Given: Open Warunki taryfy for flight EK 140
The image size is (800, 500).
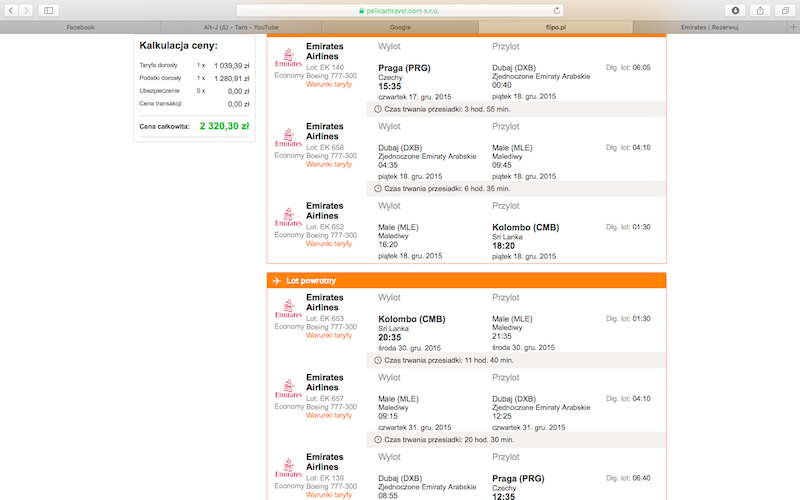Looking at the screenshot, I should pos(329,84).
